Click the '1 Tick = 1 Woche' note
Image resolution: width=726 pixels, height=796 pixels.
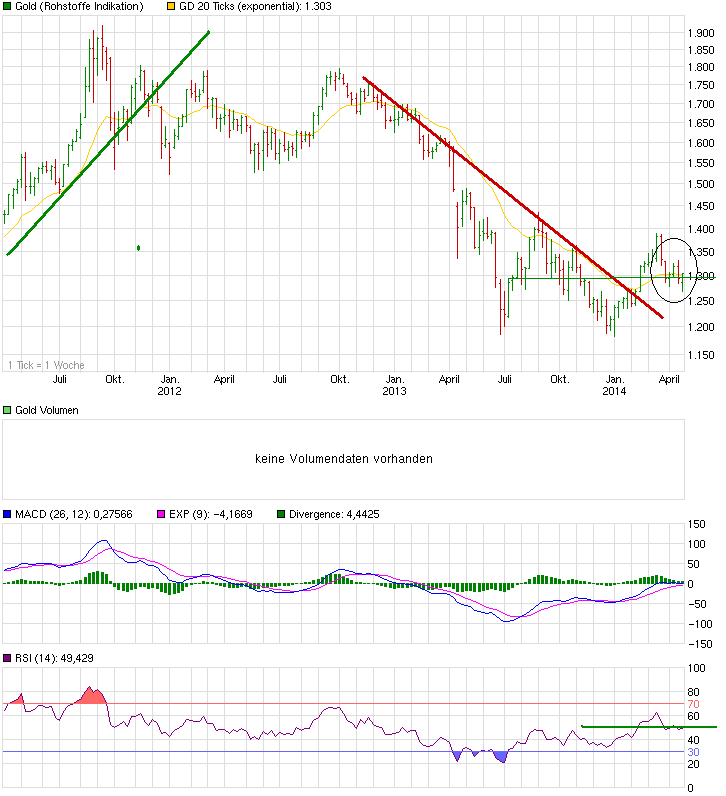[46, 365]
